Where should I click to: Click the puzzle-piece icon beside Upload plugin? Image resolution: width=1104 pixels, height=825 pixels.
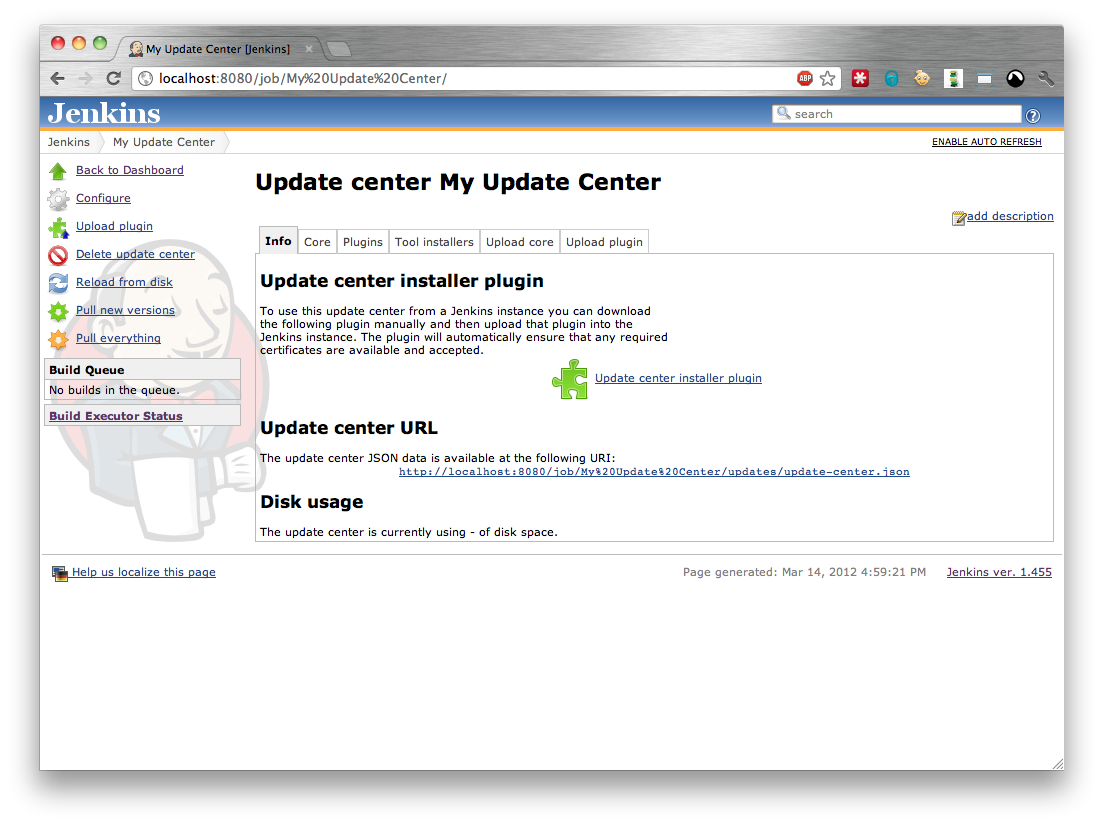[58, 227]
